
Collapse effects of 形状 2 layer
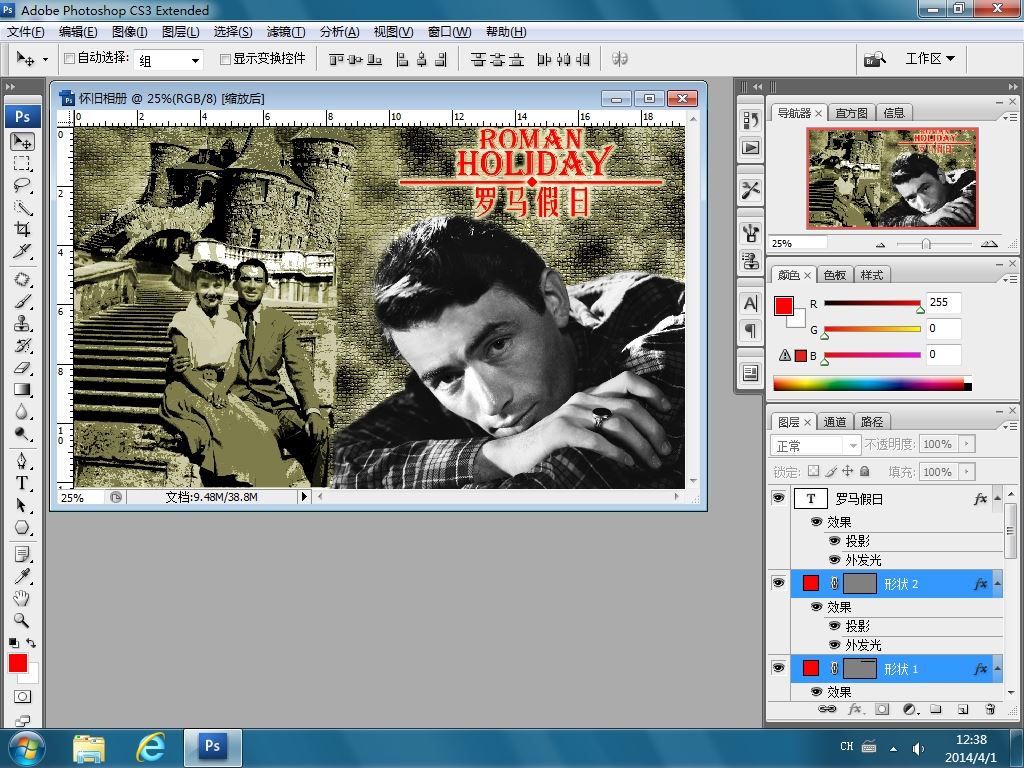pos(997,583)
